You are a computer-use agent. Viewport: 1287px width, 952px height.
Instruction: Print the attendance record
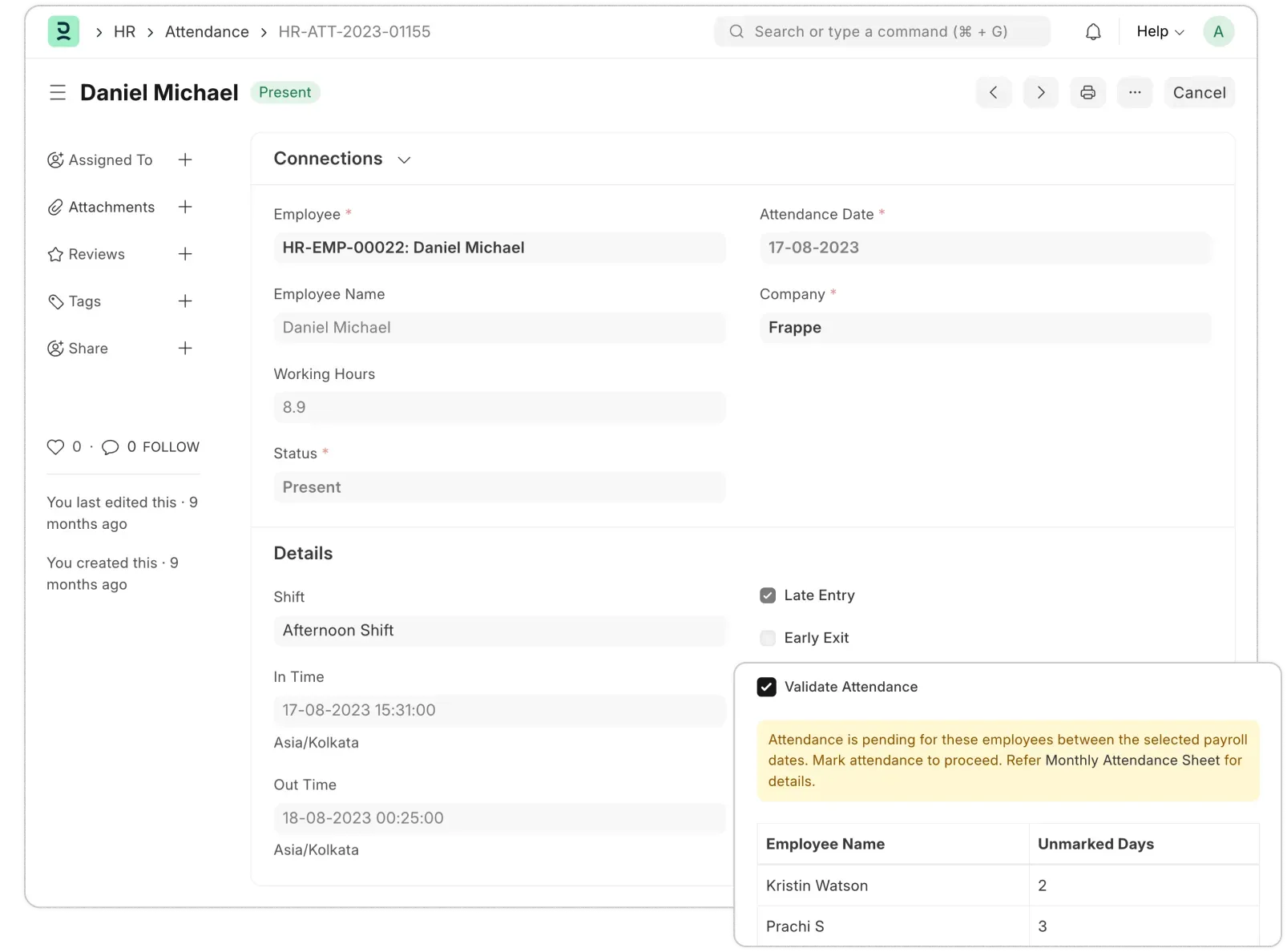coord(1087,92)
